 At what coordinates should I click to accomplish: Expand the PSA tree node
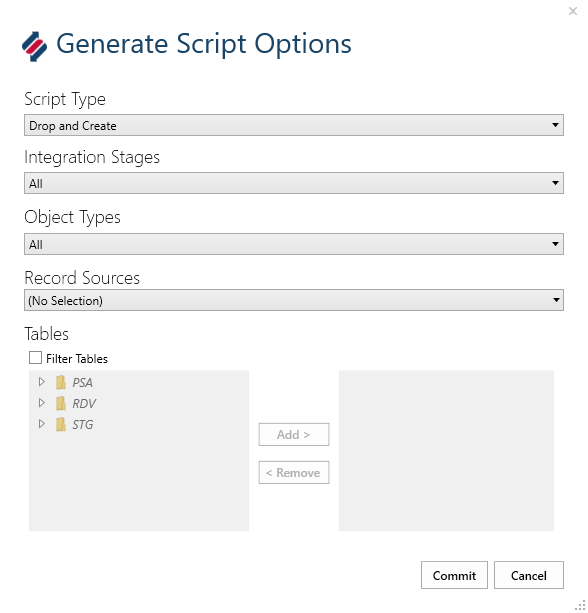[x=41, y=382]
